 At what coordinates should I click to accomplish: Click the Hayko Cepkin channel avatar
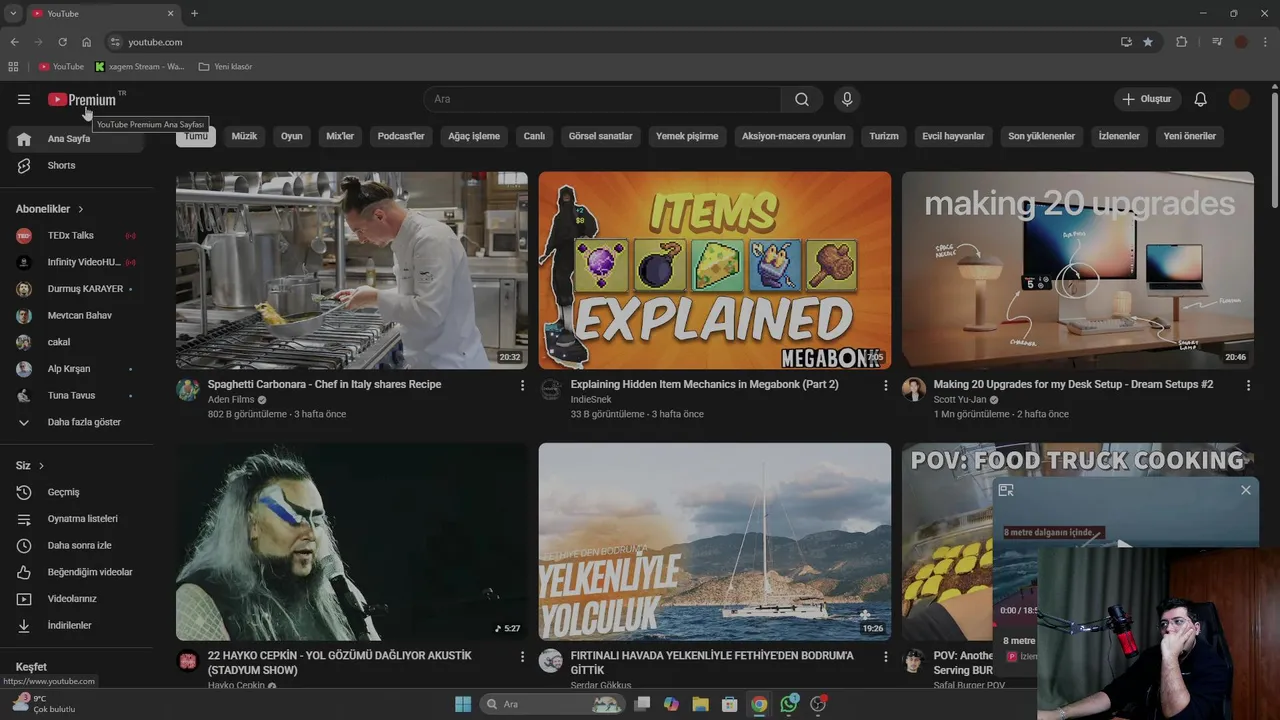pyautogui.click(x=188, y=661)
